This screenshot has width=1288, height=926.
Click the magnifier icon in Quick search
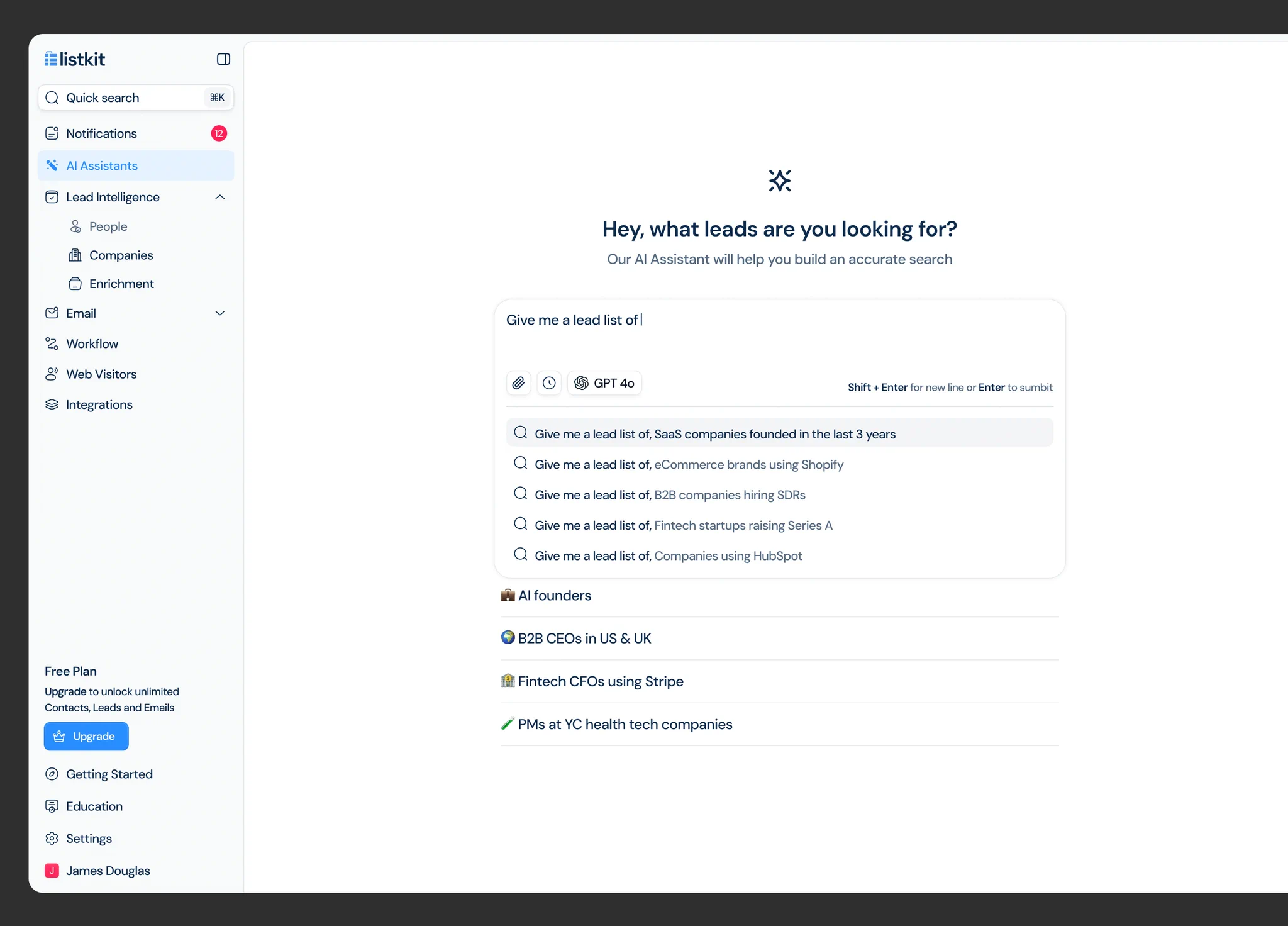pyautogui.click(x=52, y=98)
